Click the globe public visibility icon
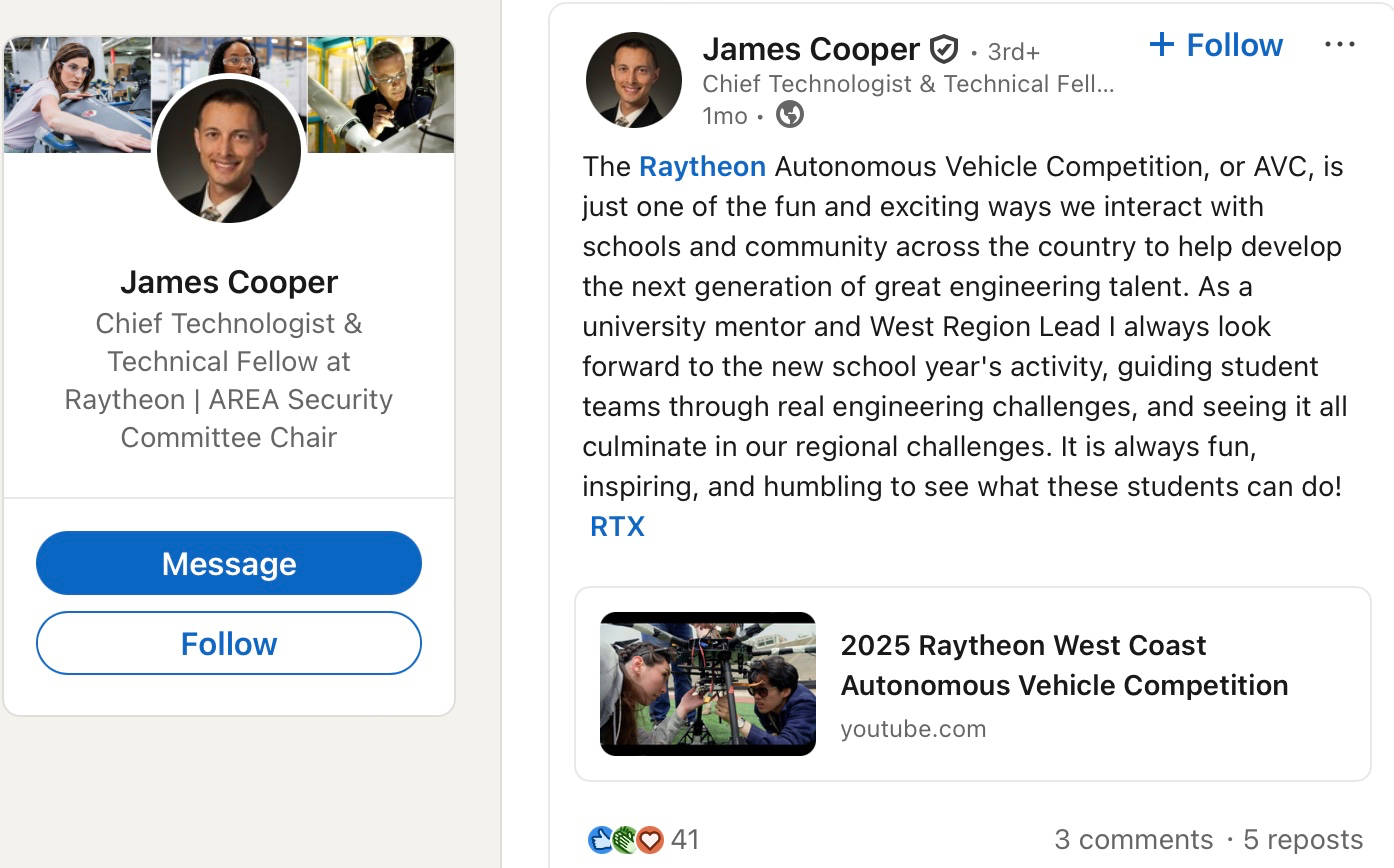 click(x=790, y=115)
